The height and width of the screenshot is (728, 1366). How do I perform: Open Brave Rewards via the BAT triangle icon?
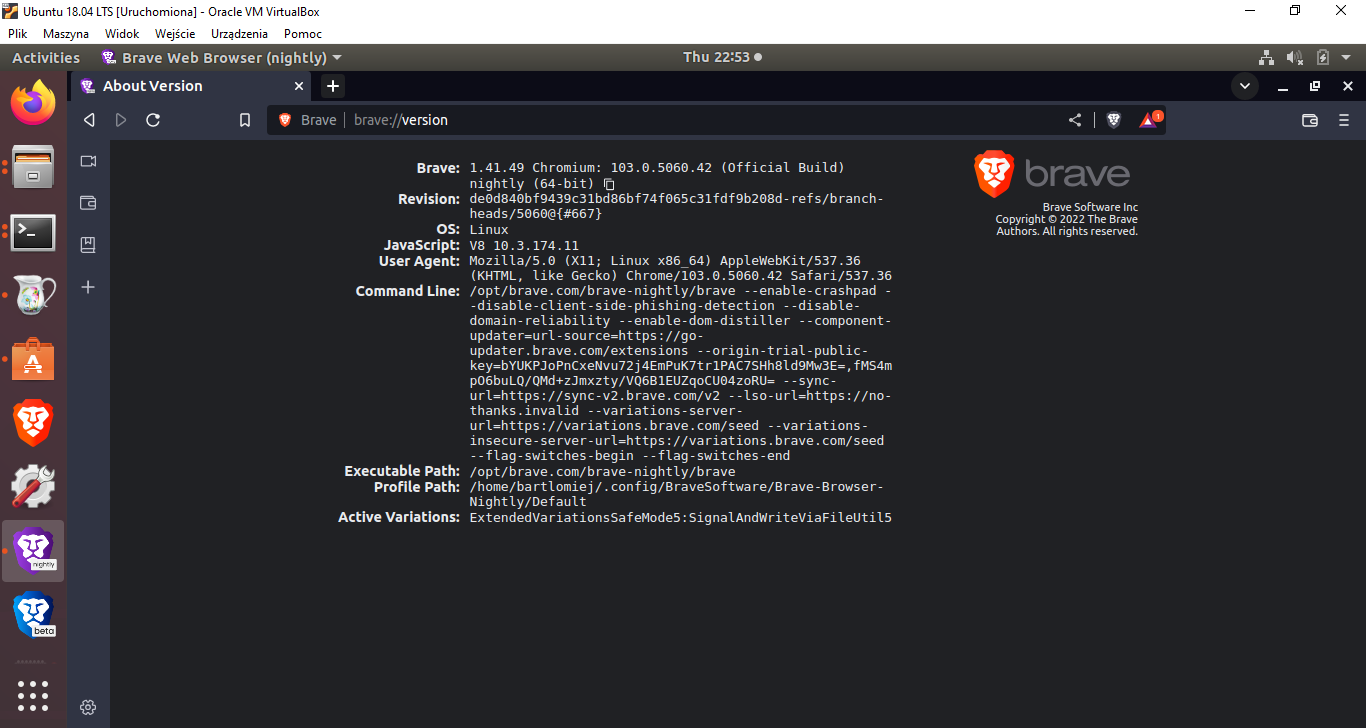(1148, 119)
